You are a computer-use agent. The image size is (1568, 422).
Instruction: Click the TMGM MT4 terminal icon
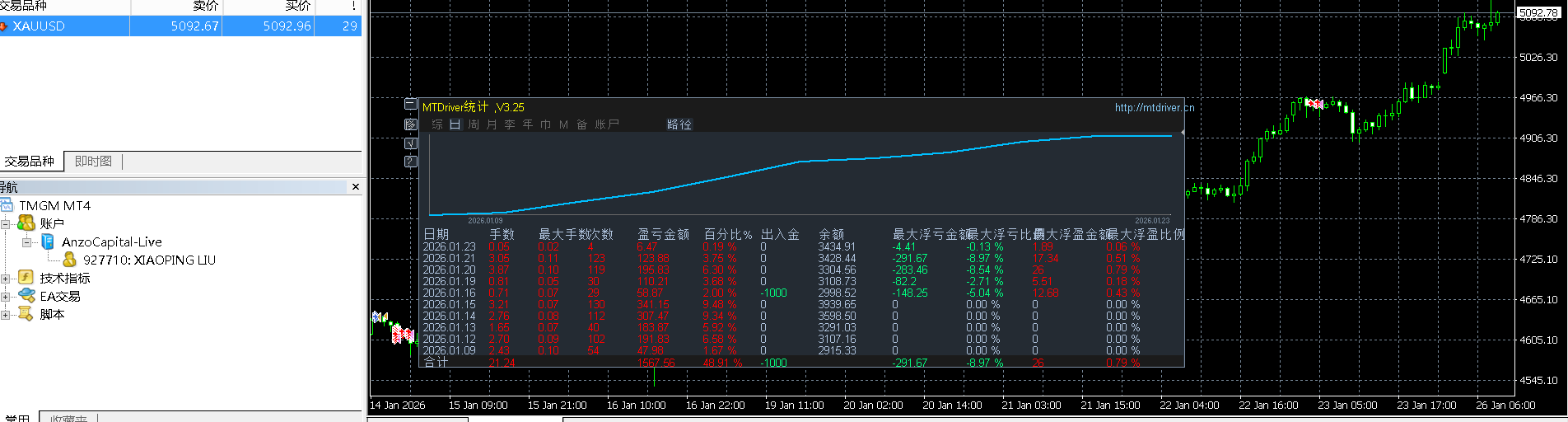(7, 205)
